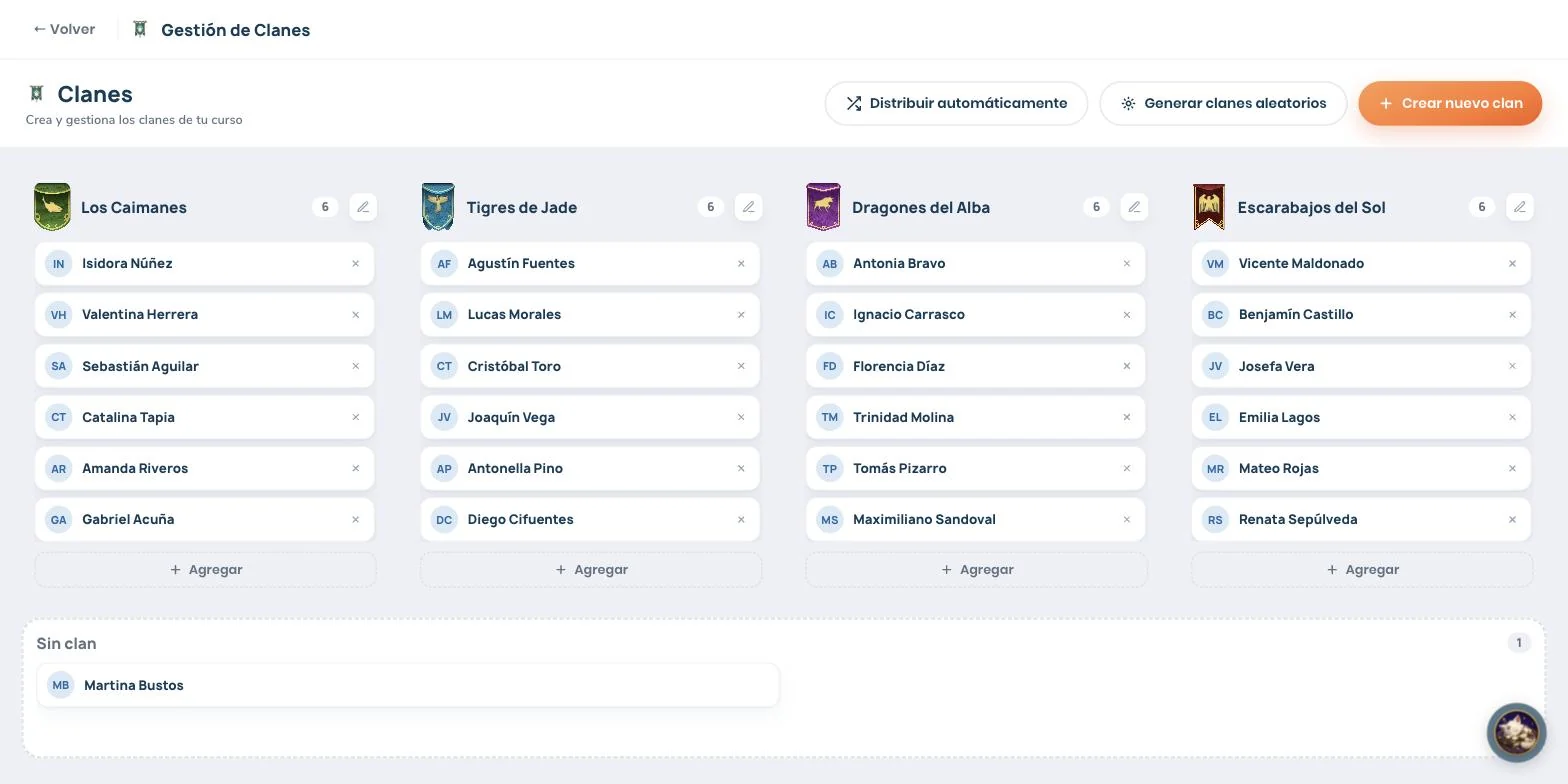
Task: Select Antonella Pino's member card
Action: 590,468
